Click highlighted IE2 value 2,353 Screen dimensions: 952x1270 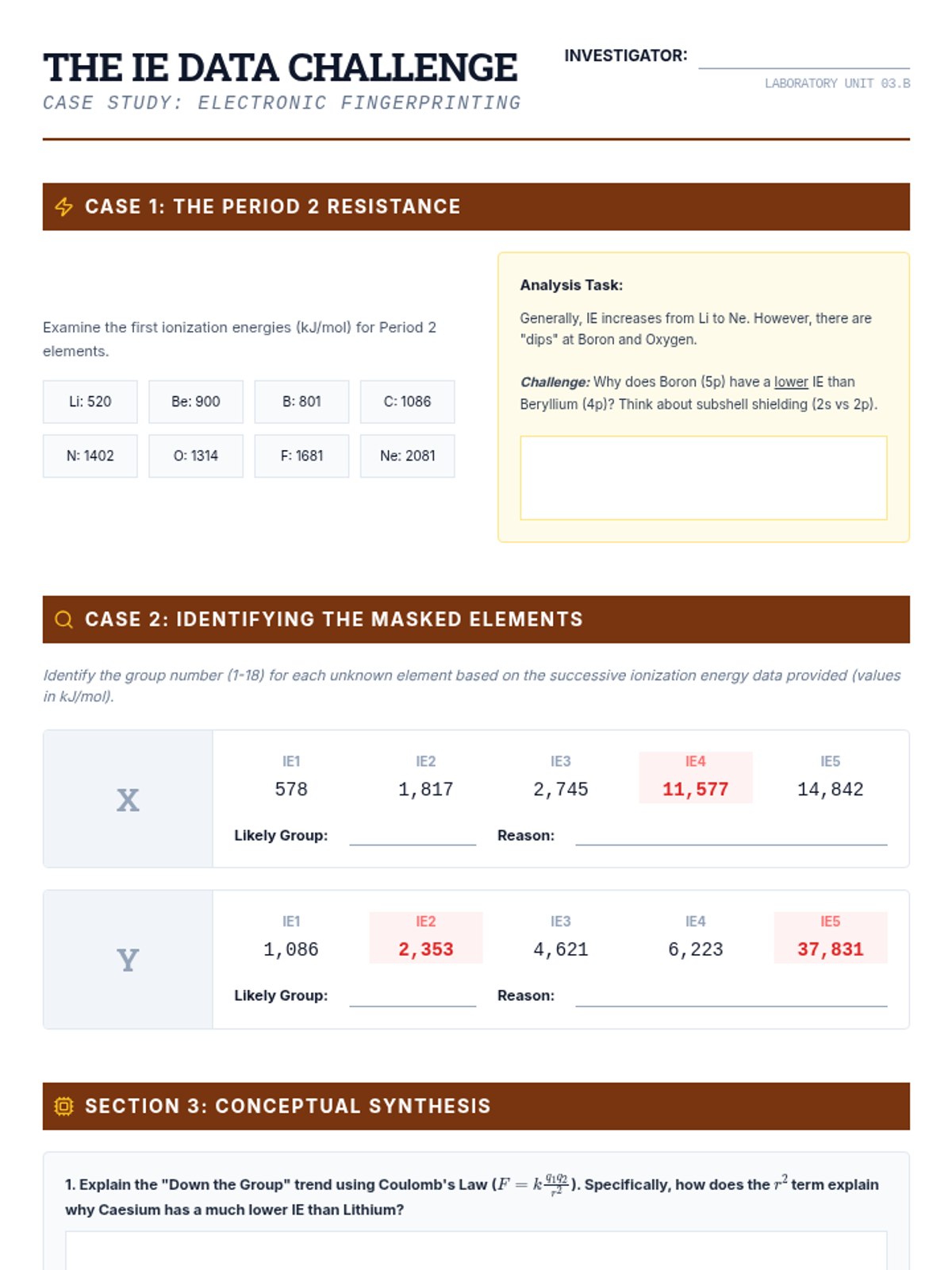click(x=426, y=950)
